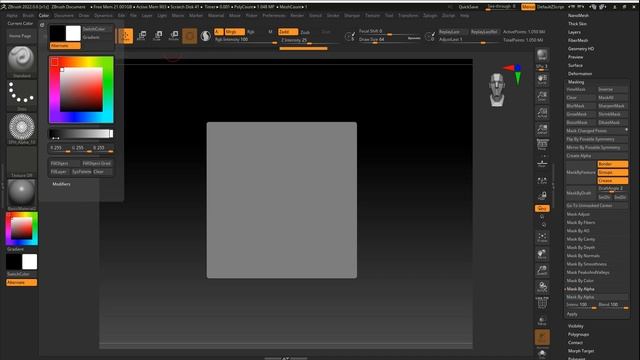Activate the Move gizmo mode button
The image size is (640, 360).
point(142,36)
